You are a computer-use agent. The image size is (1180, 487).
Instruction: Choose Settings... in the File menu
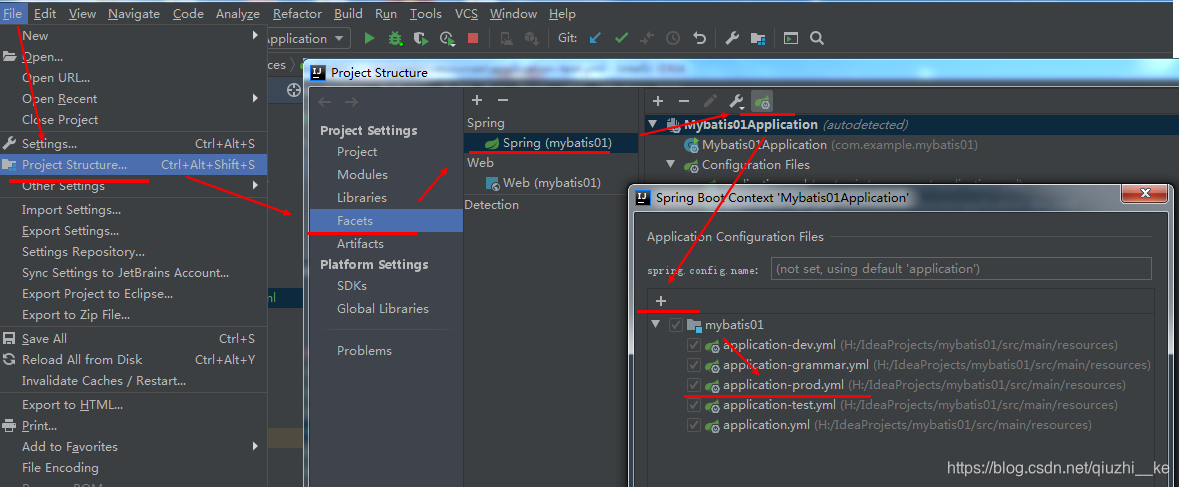[x=133, y=143]
